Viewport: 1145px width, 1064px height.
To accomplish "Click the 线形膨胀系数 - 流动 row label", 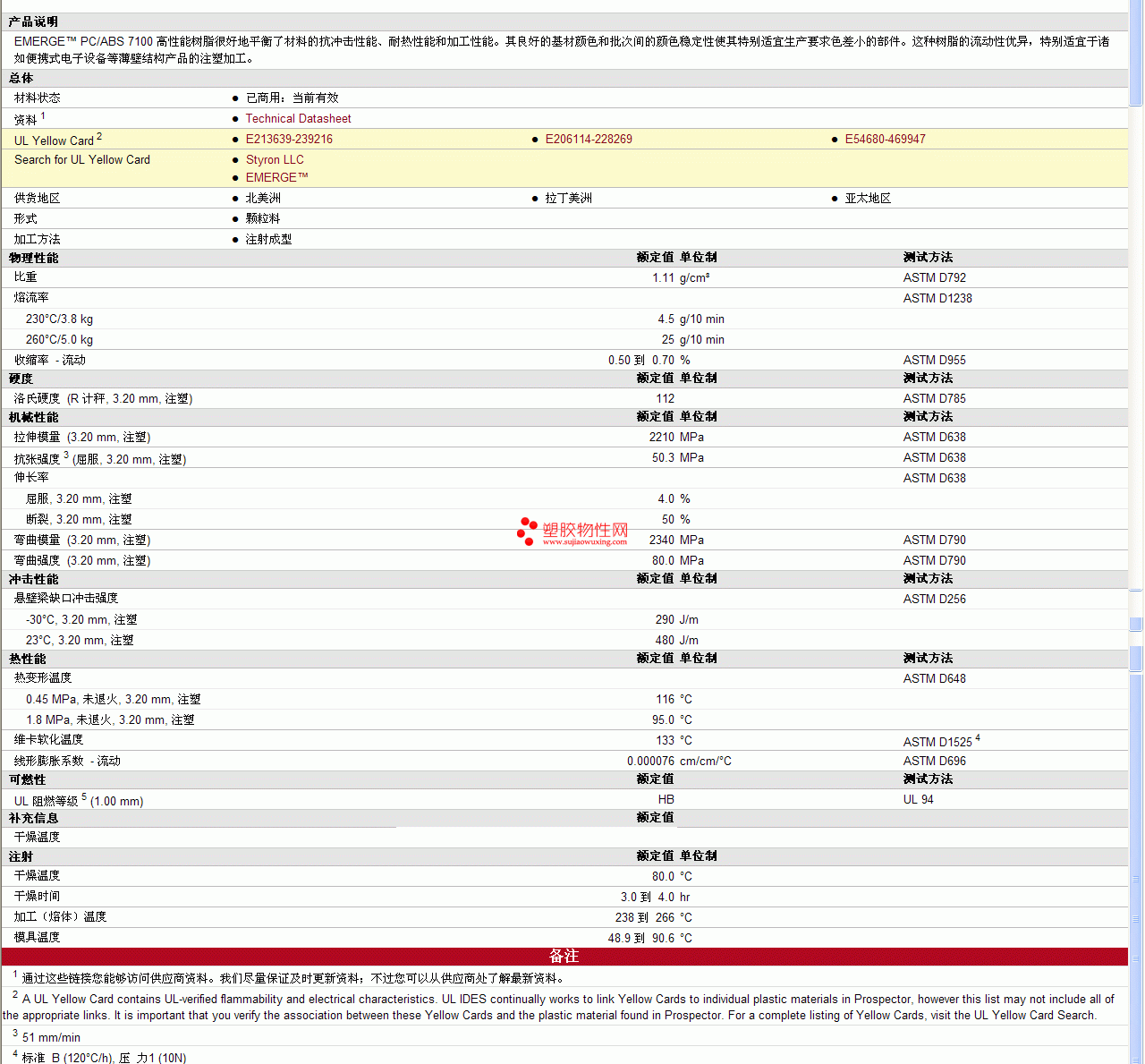I will pyautogui.click(x=67, y=761).
